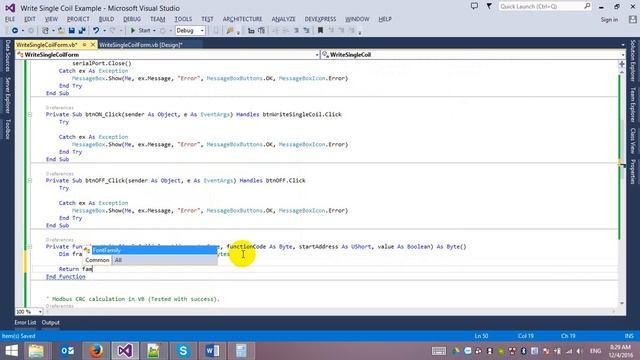Open Outlook from the taskbar
Viewport: 640px width, 360px height.
coord(67,351)
